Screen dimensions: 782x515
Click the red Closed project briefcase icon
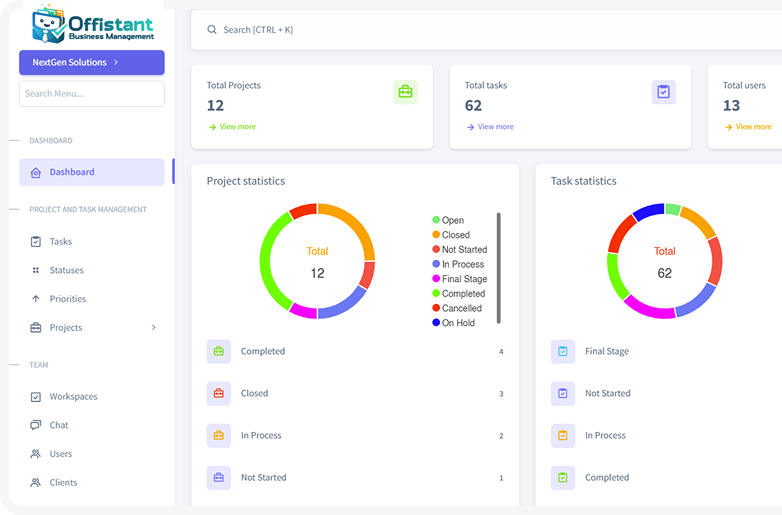tap(218, 394)
